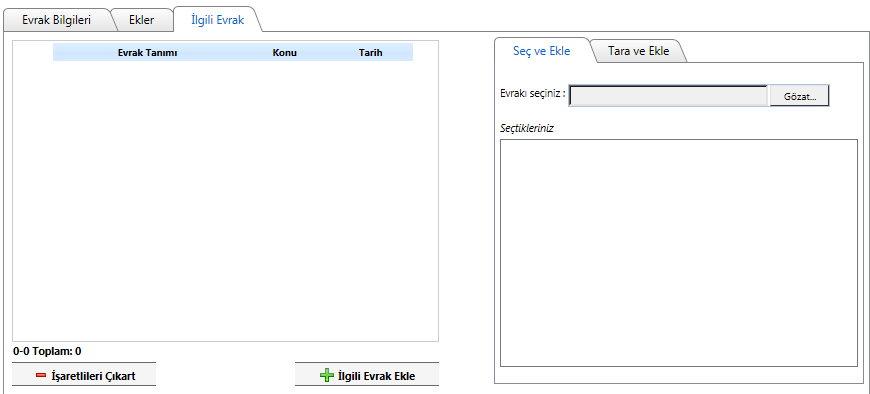Click the red minus icon
The width and height of the screenshot is (870, 394).
pos(41,375)
